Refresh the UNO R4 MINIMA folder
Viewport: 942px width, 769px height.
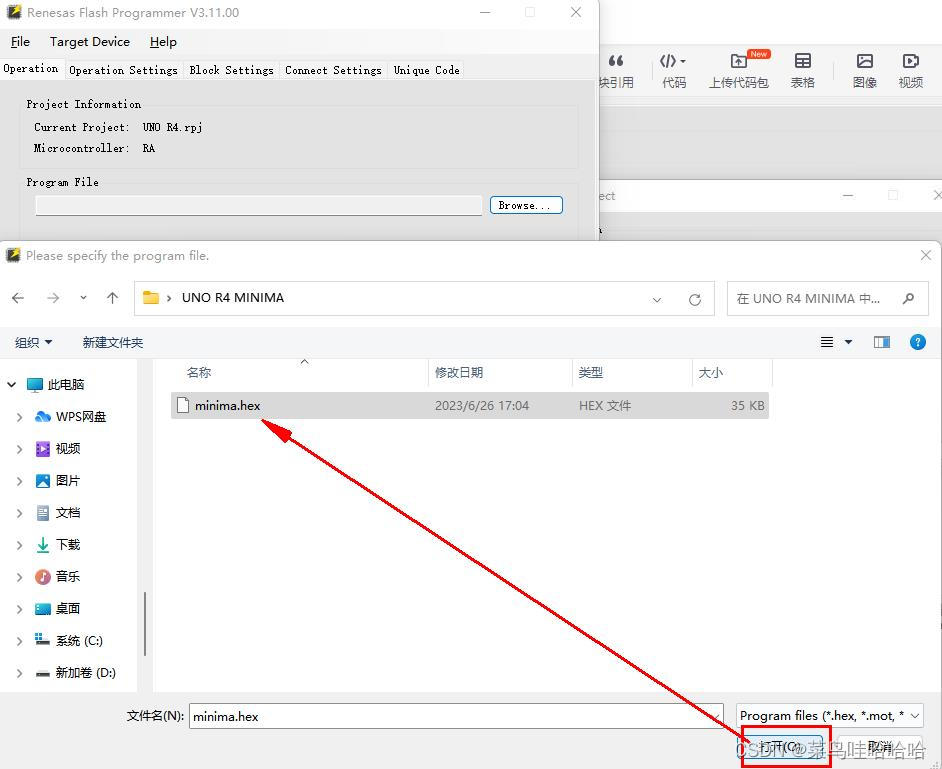pos(694,299)
